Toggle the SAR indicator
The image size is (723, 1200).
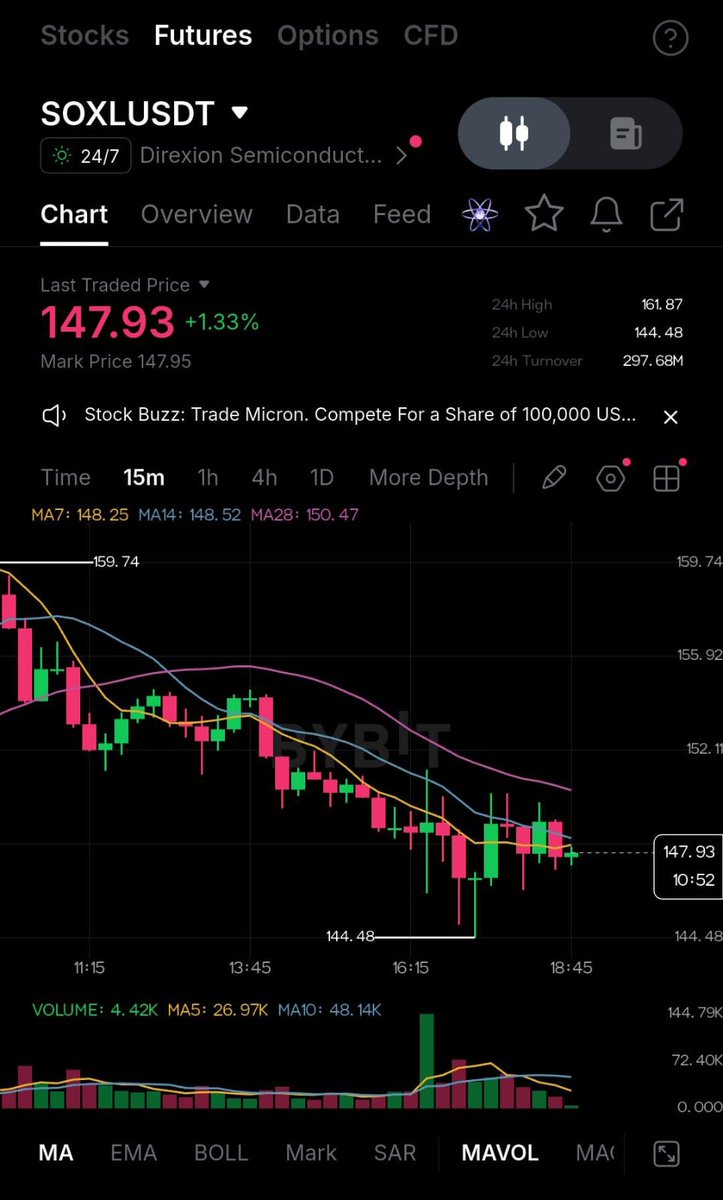(395, 1153)
